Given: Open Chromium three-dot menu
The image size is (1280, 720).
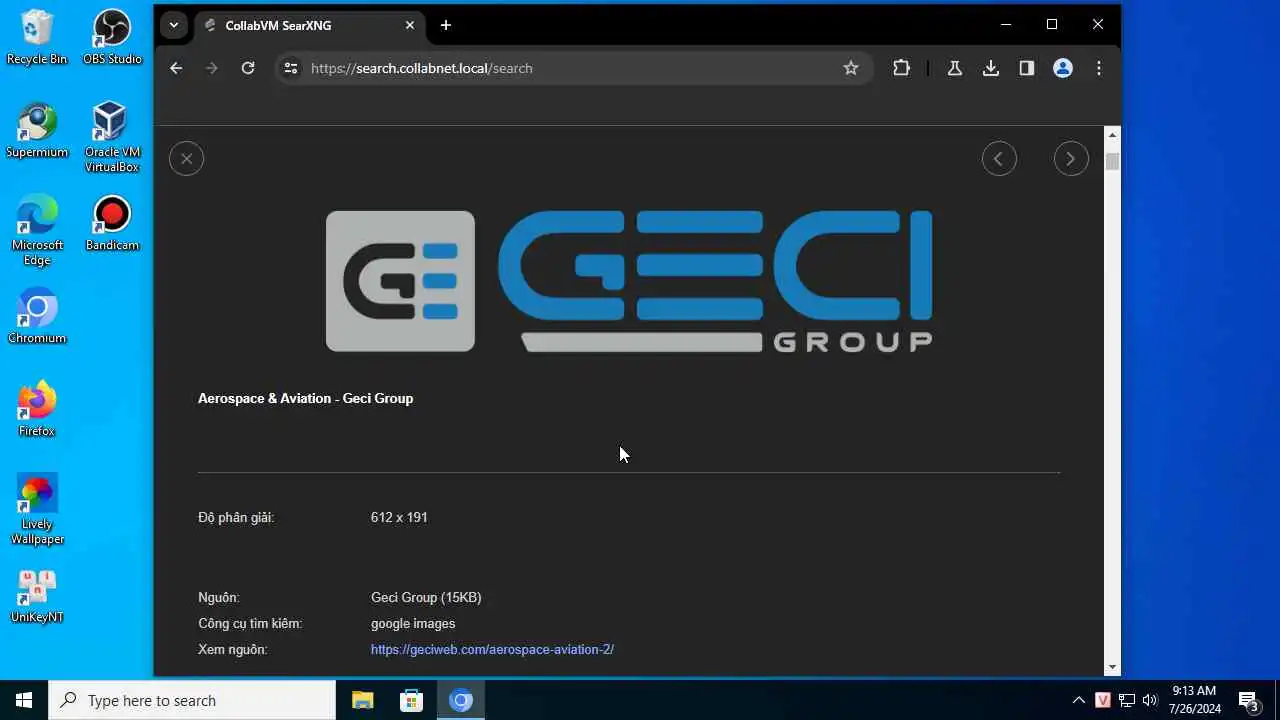Looking at the screenshot, I should point(1099,68).
